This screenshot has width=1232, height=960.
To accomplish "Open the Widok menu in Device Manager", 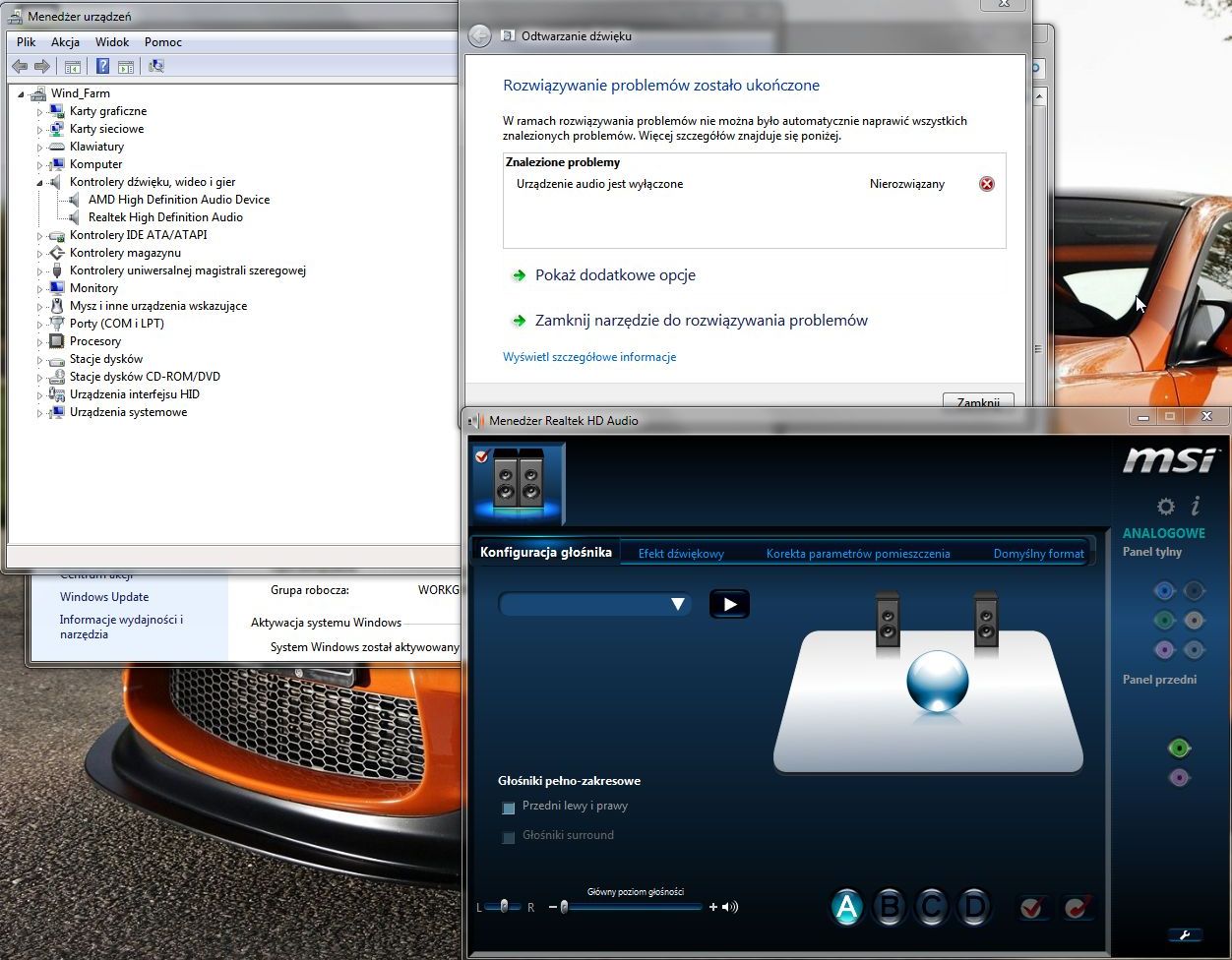I will pos(111,42).
